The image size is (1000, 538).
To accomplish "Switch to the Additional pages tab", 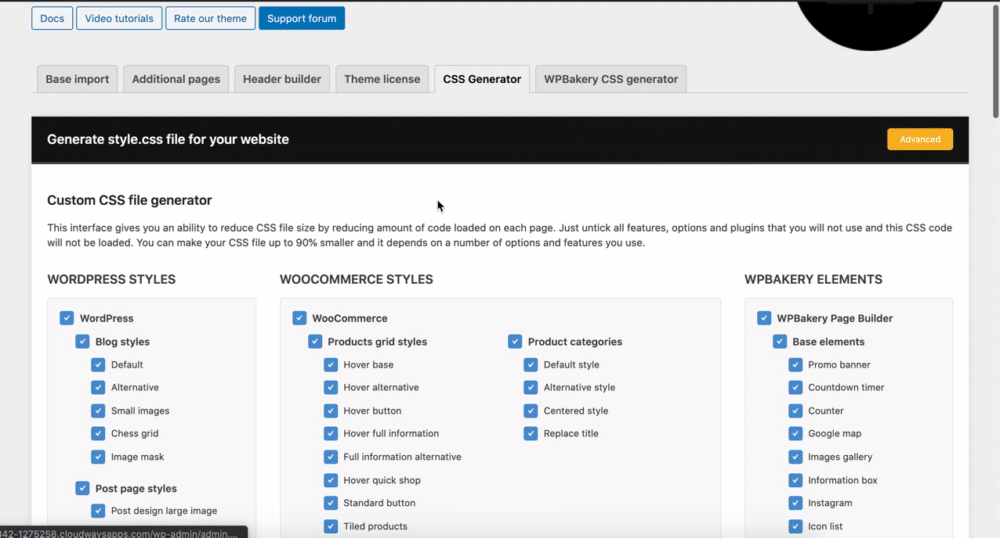I will tap(176, 79).
